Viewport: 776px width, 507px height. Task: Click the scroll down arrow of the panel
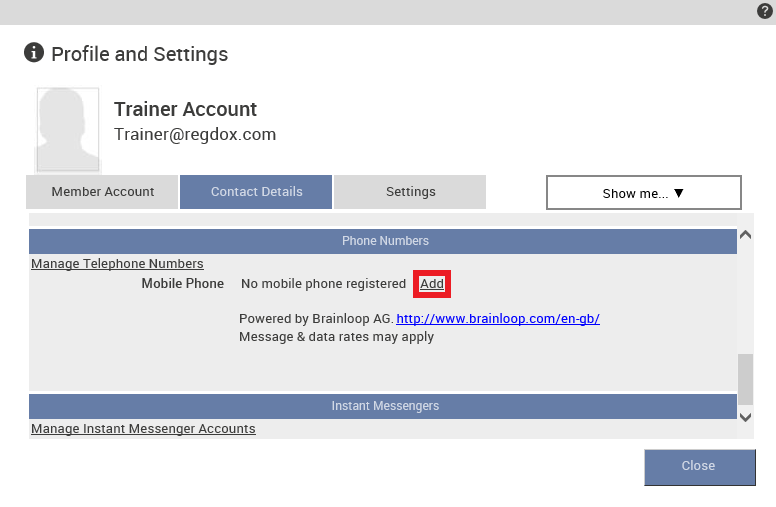click(x=745, y=417)
